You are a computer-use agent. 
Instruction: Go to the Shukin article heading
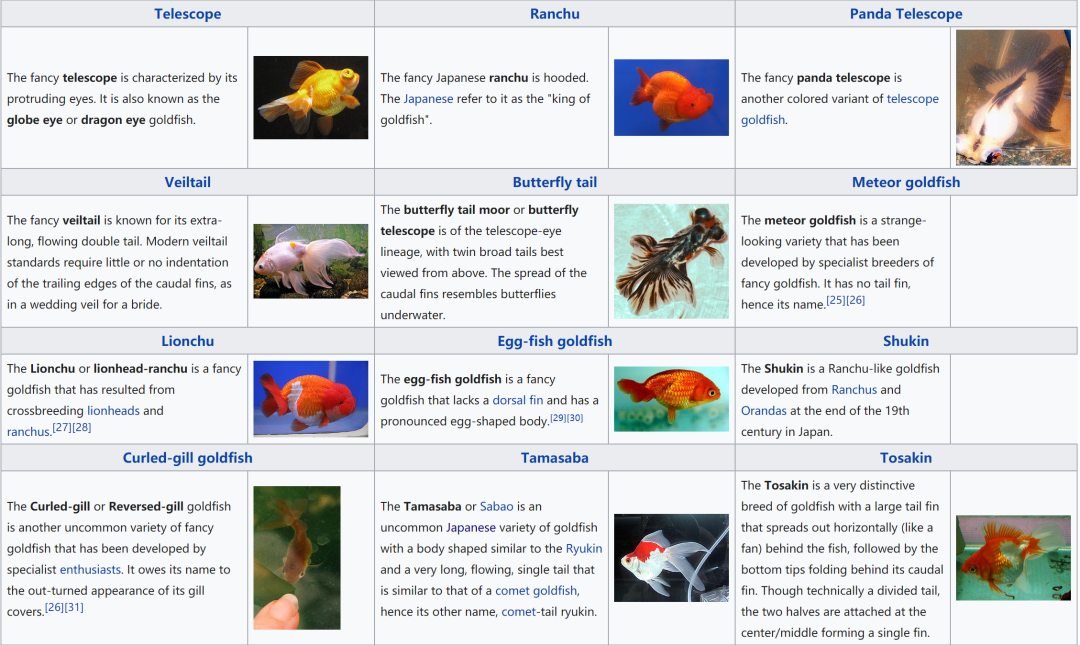[906, 341]
